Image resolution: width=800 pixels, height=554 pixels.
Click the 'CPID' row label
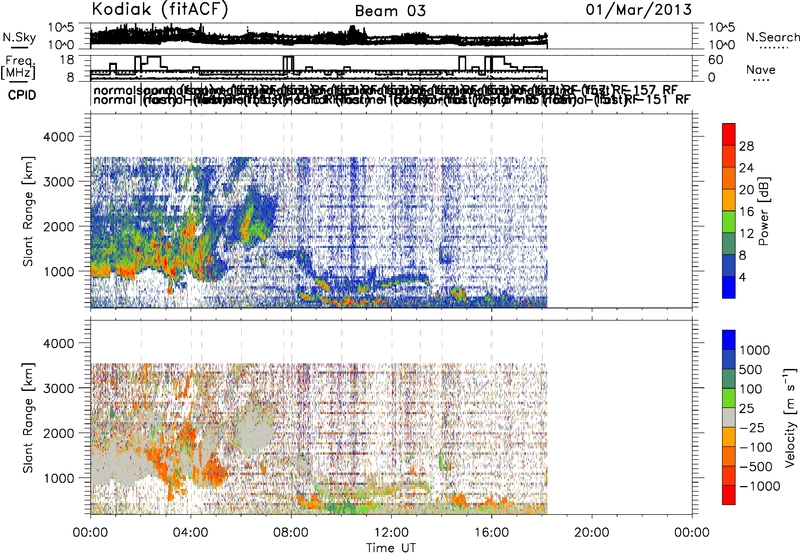(22, 95)
